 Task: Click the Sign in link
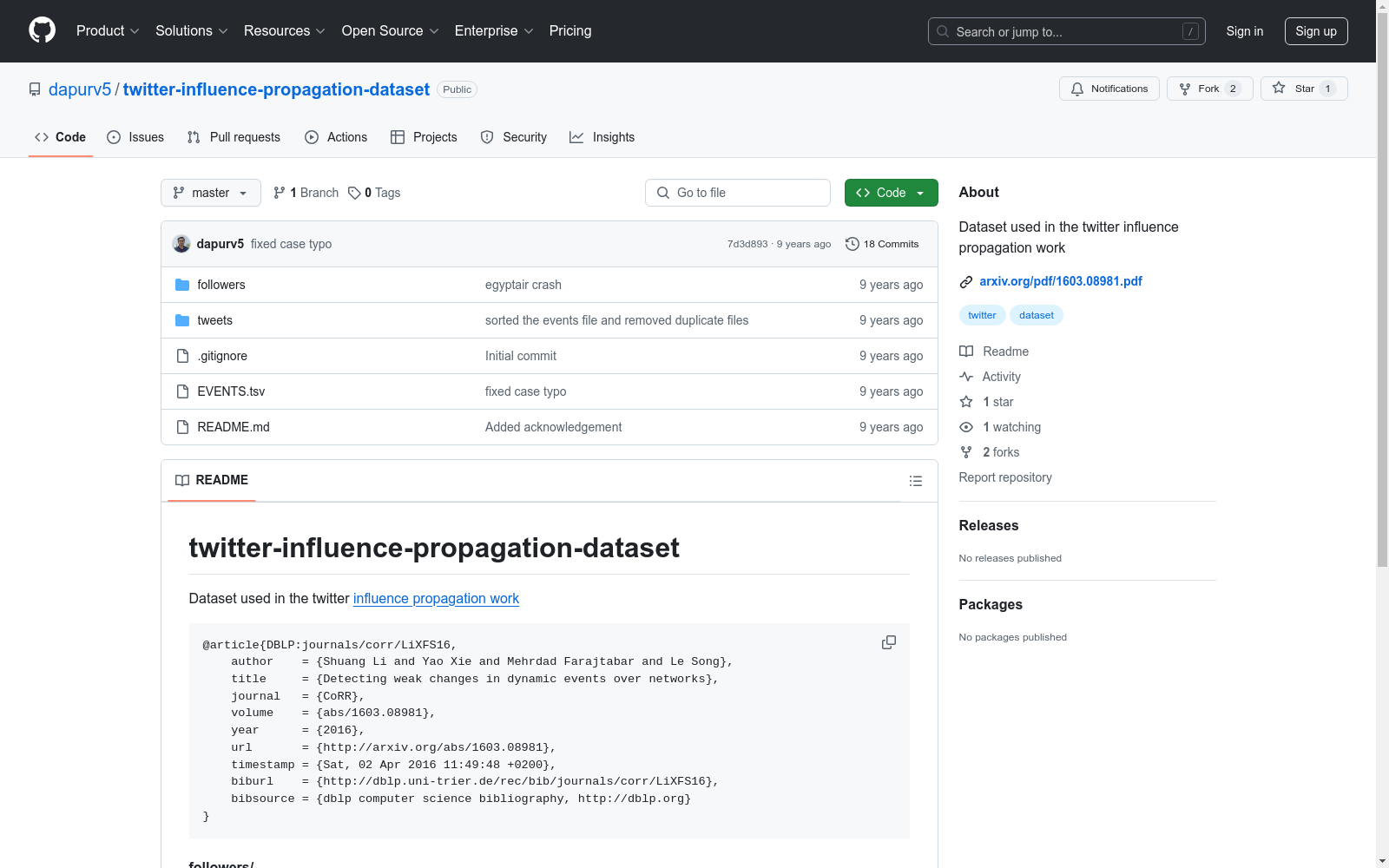coord(1245,31)
